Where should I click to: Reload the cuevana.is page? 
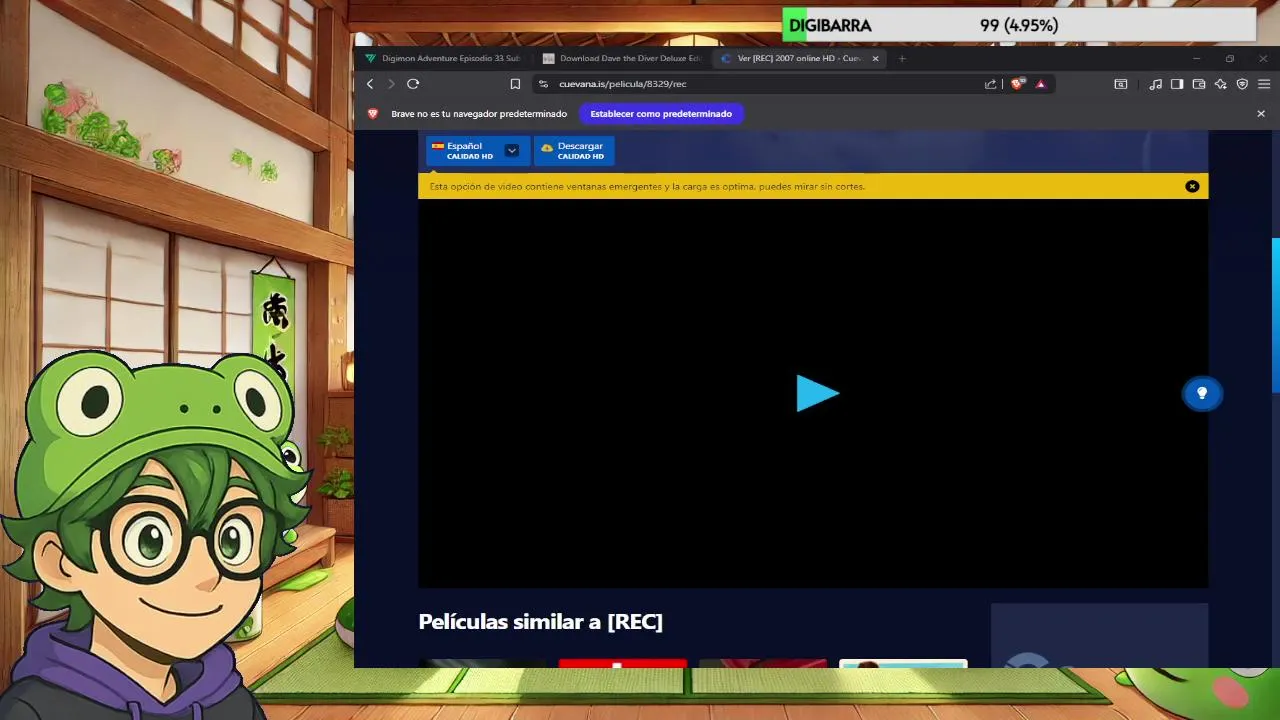[x=413, y=84]
